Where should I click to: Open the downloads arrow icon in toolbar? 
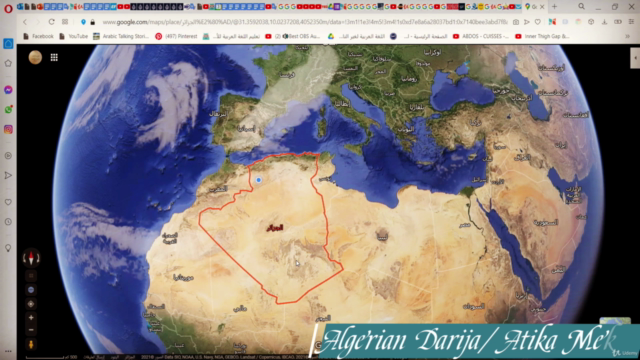coord(604,22)
